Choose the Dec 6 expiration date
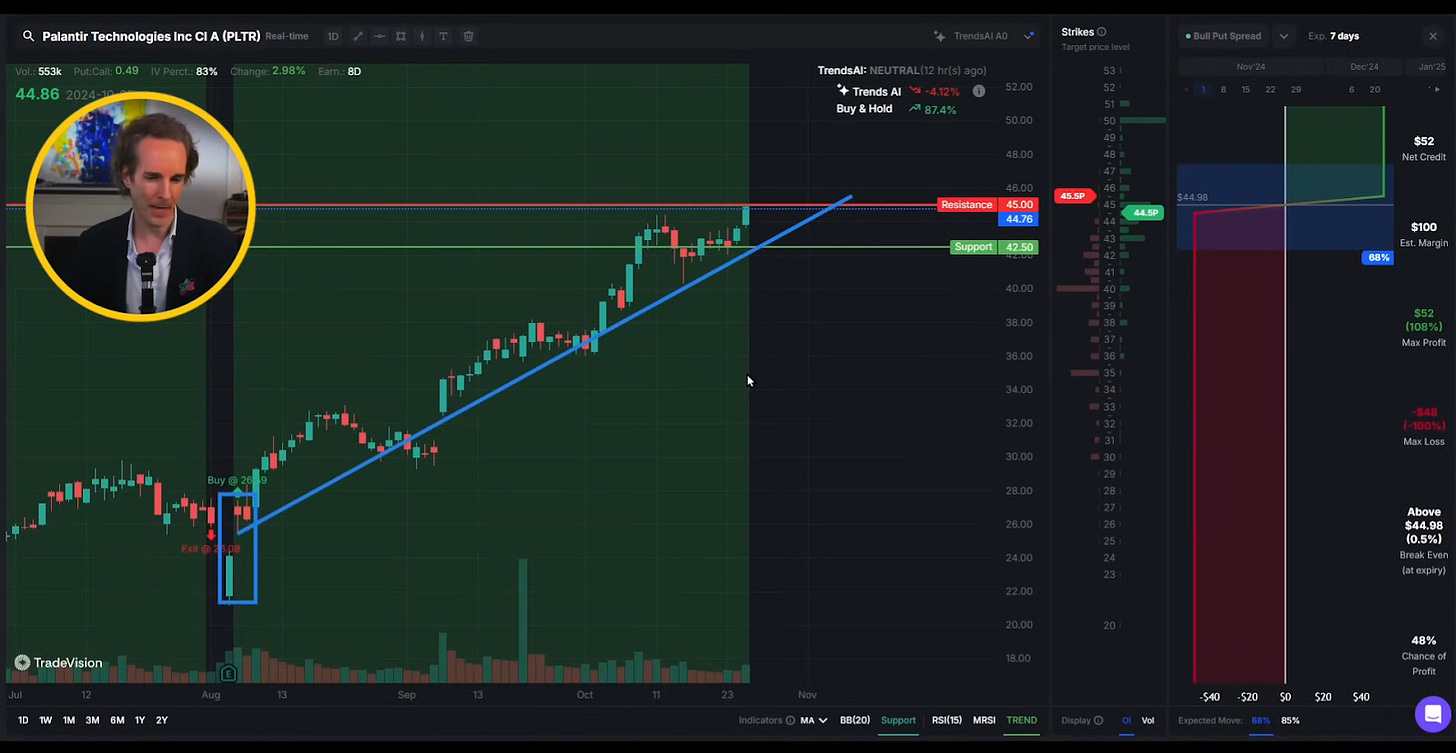This screenshot has height=753, width=1456. [x=1351, y=89]
